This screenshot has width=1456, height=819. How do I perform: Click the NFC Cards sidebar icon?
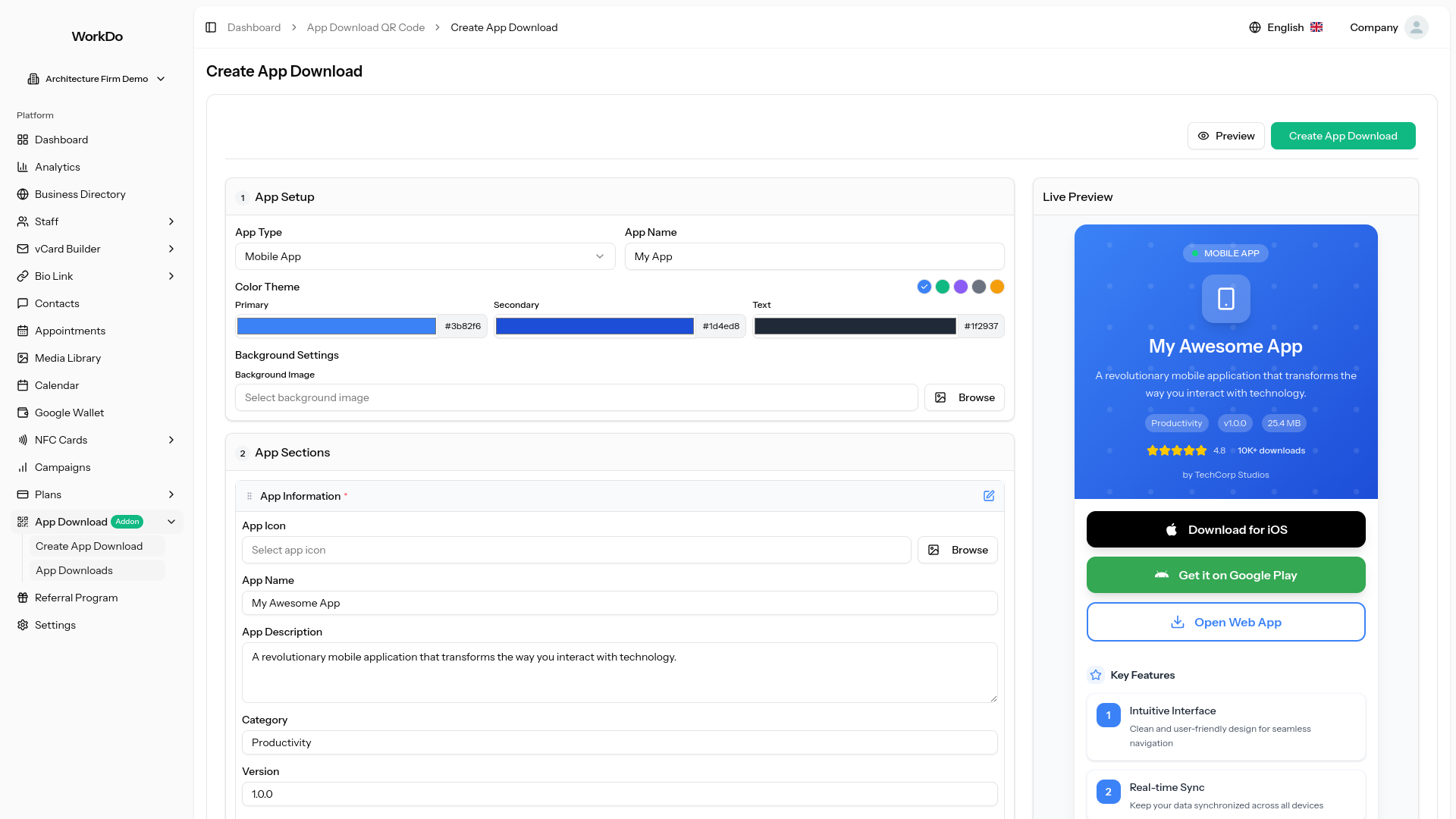pyautogui.click(x=23, y=440)
